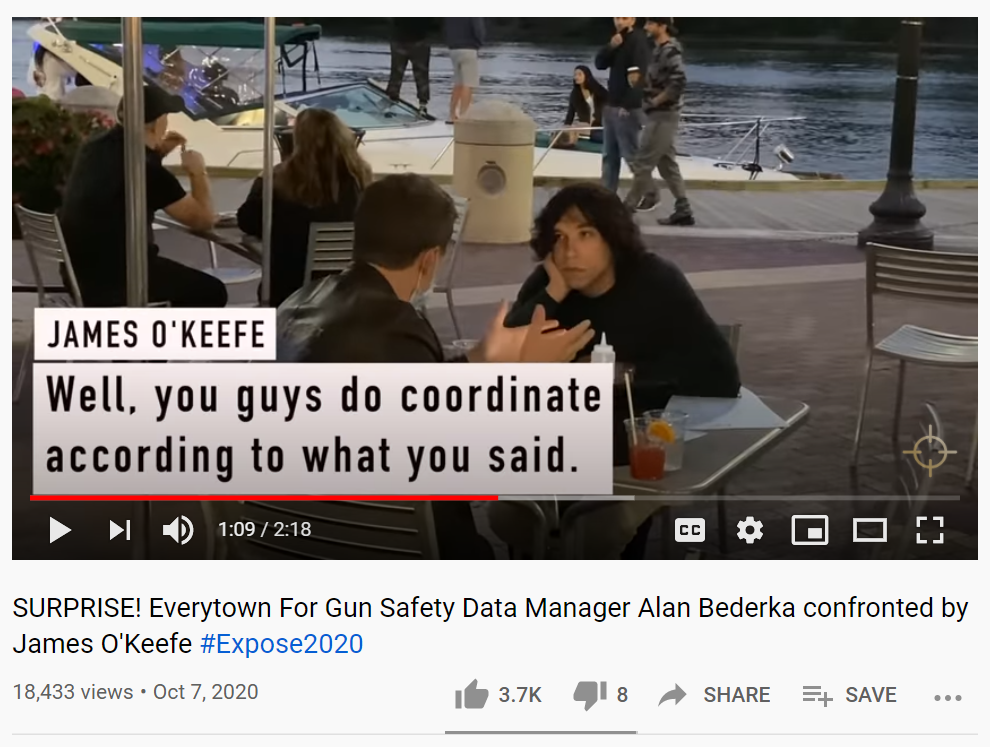Open the #Expose2020 hashtag link
The height and width of the screenshot is (747, 990).
pos(282,644)
